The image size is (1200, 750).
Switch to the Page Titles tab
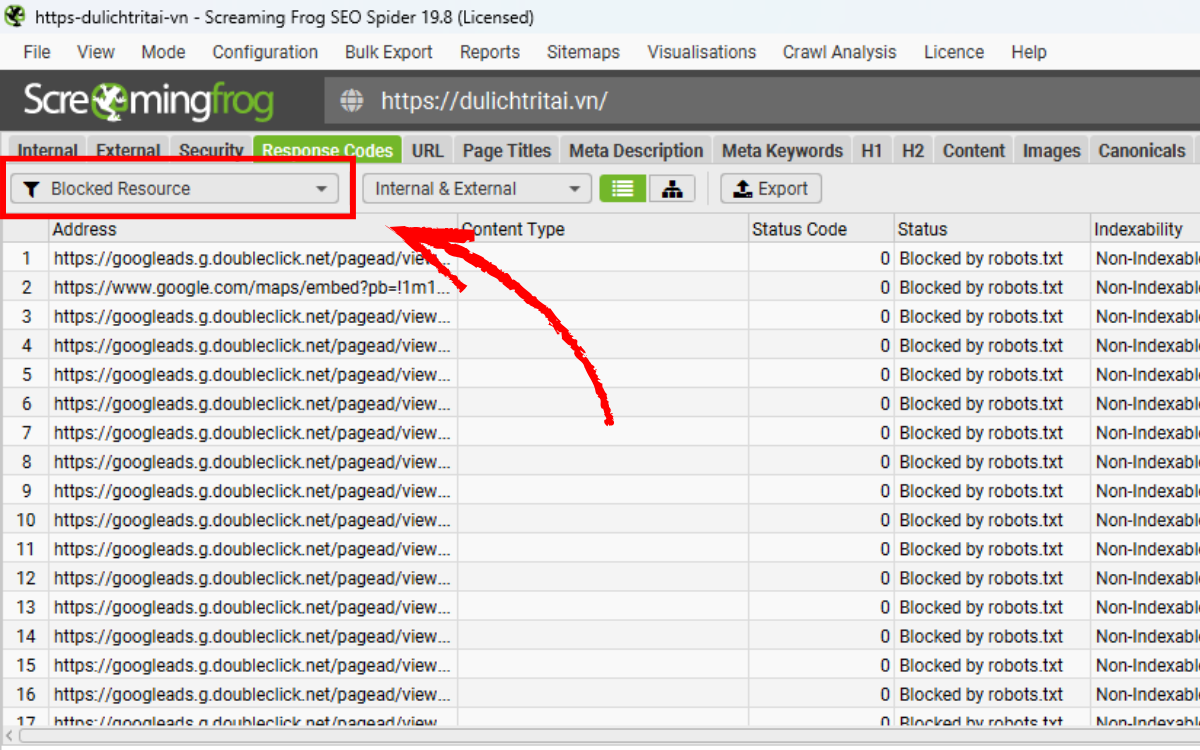coord(506,151)
